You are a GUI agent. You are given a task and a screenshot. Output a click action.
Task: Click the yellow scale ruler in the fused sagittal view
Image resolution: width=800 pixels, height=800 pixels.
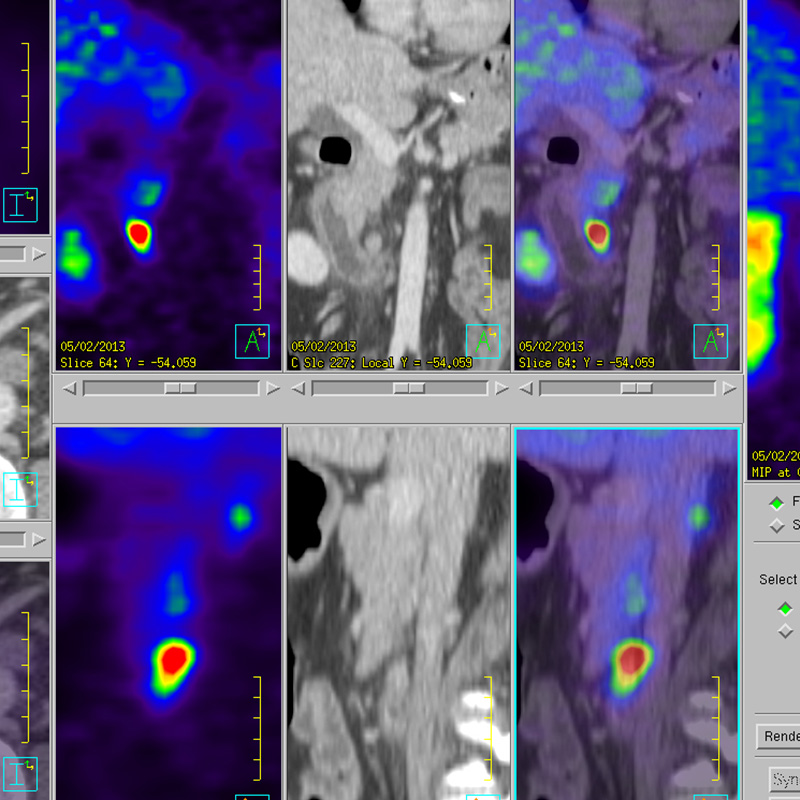(716, 729)
